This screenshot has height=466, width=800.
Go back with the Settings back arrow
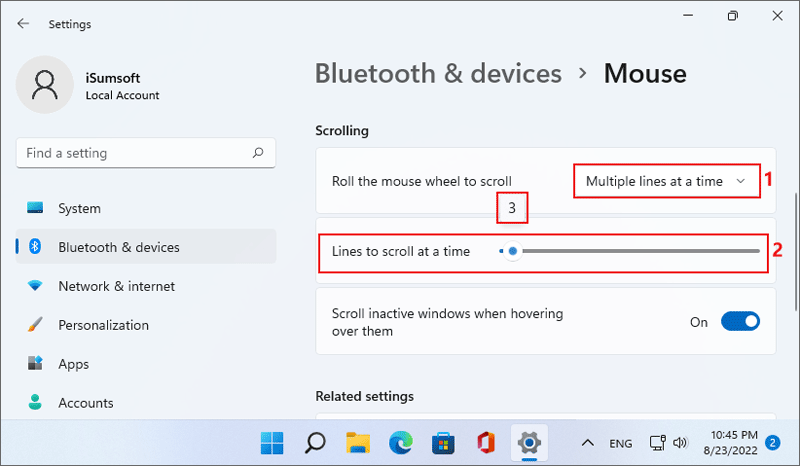point(23,23)
